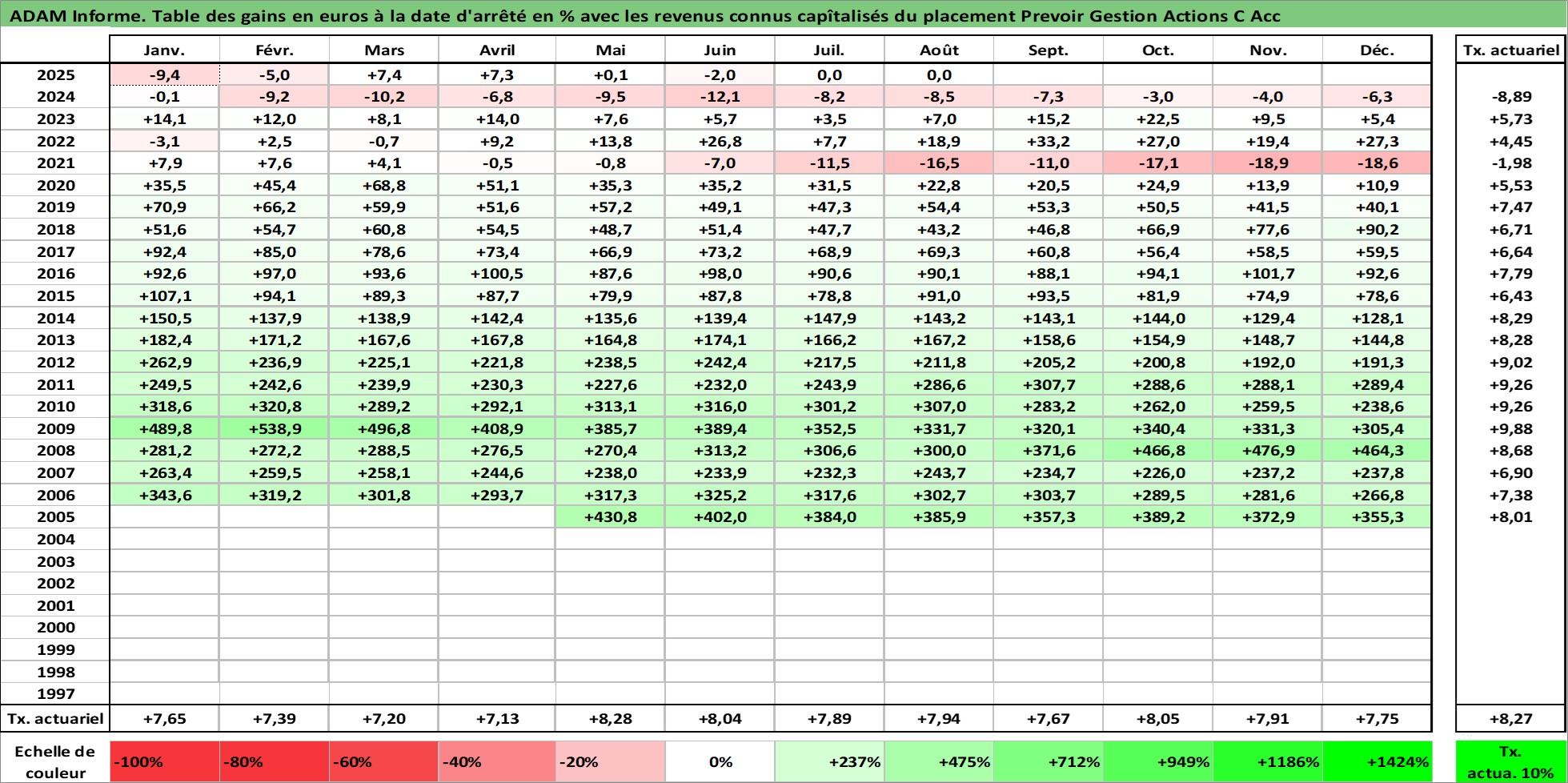1568x783 pixels.
Task: Click the +107,1 cell in 2015
Action: 164,296
